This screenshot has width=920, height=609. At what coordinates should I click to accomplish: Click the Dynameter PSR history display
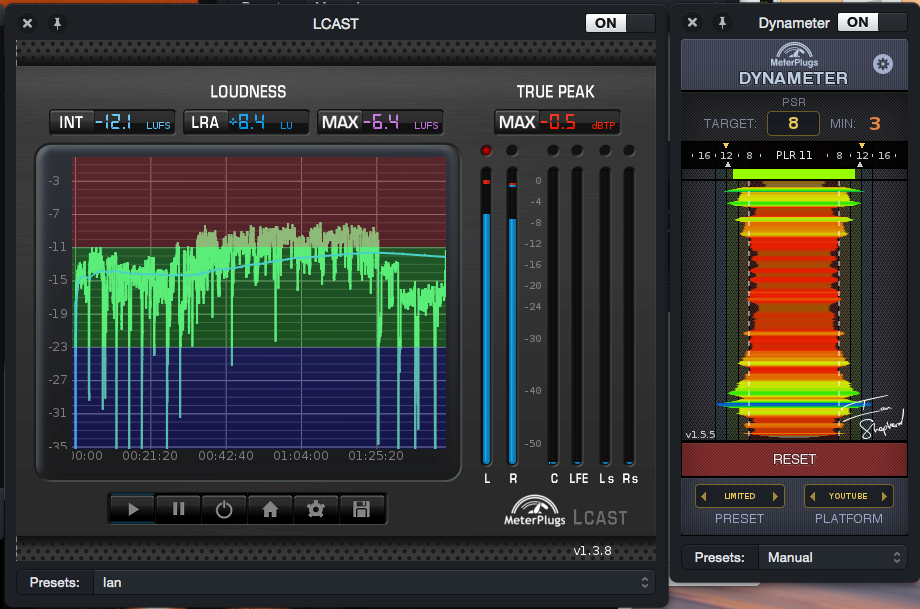point(794,310)
